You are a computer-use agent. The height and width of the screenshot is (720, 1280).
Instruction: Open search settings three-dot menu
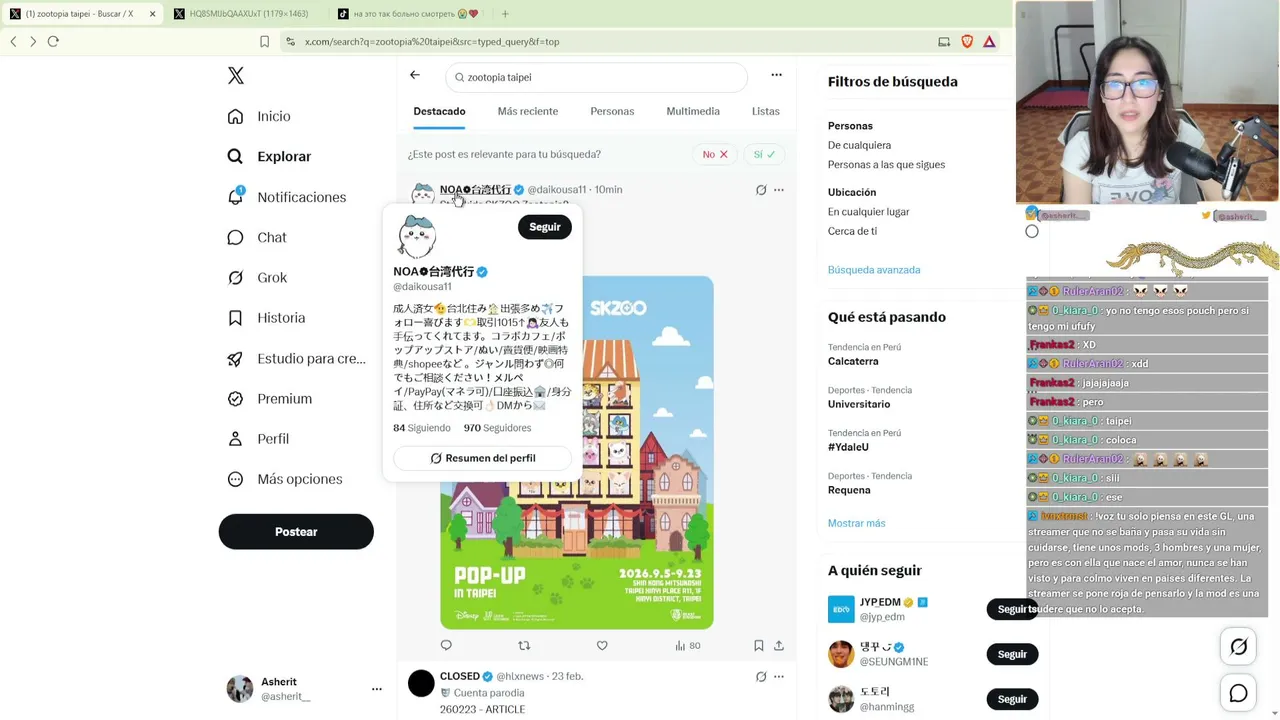tap(776, 75)
